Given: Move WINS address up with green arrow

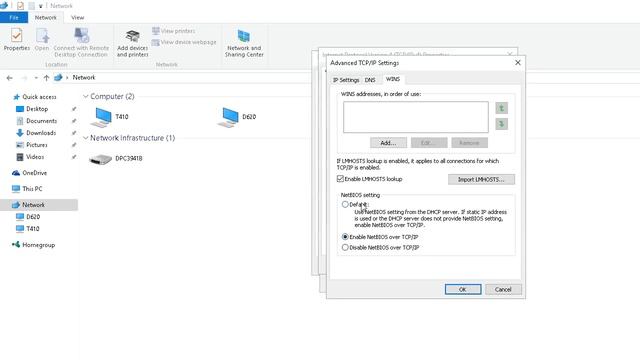Looking at the screenshot, I should point(502,108).
